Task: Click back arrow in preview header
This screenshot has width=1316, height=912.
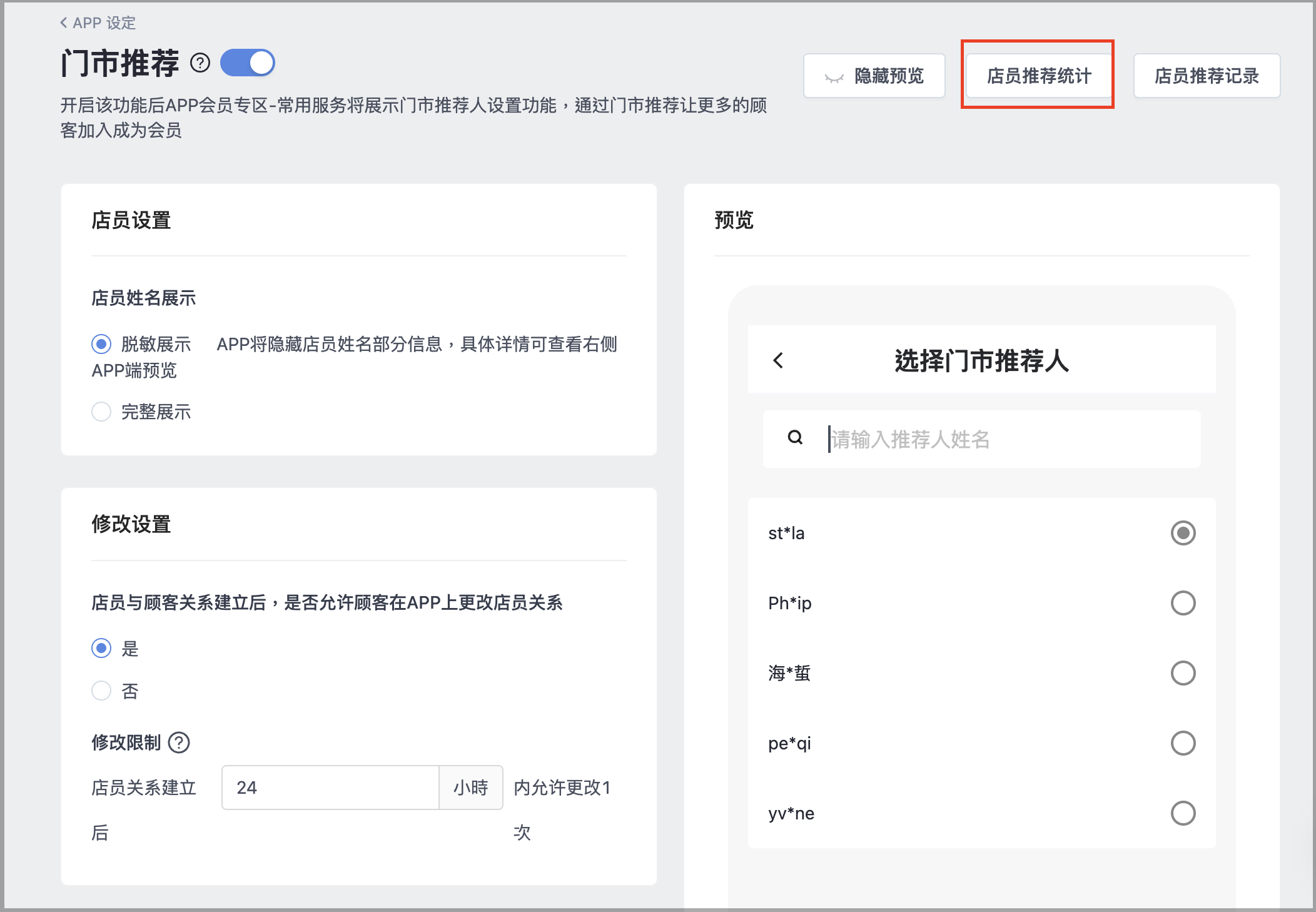Action: tap(778, 360)
